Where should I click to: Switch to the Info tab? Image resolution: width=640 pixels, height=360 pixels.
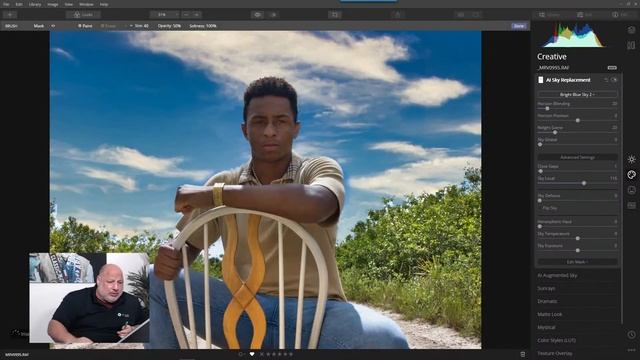[x=620, y=15]
